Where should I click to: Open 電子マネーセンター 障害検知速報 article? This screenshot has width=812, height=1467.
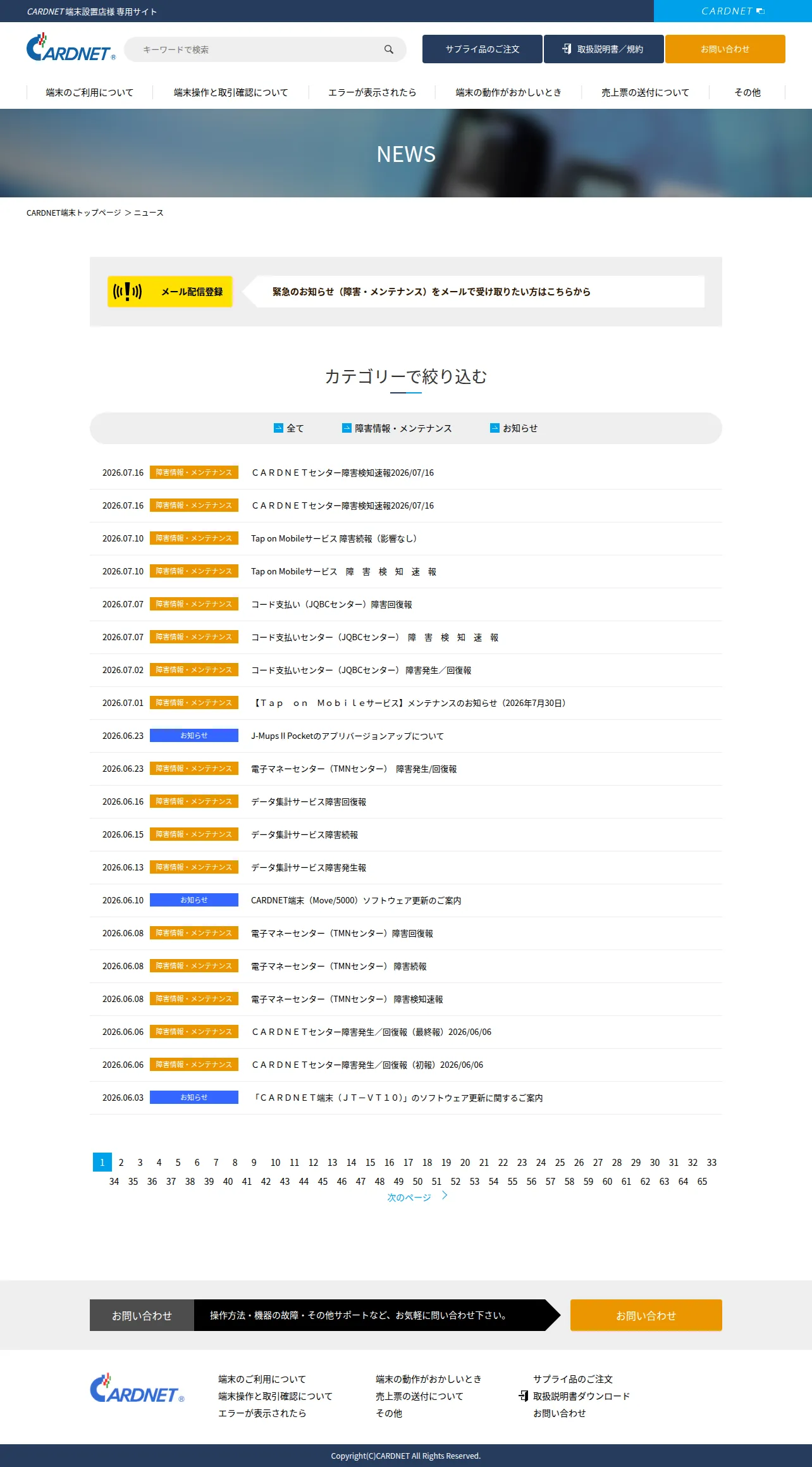click(x=347, y=999)
